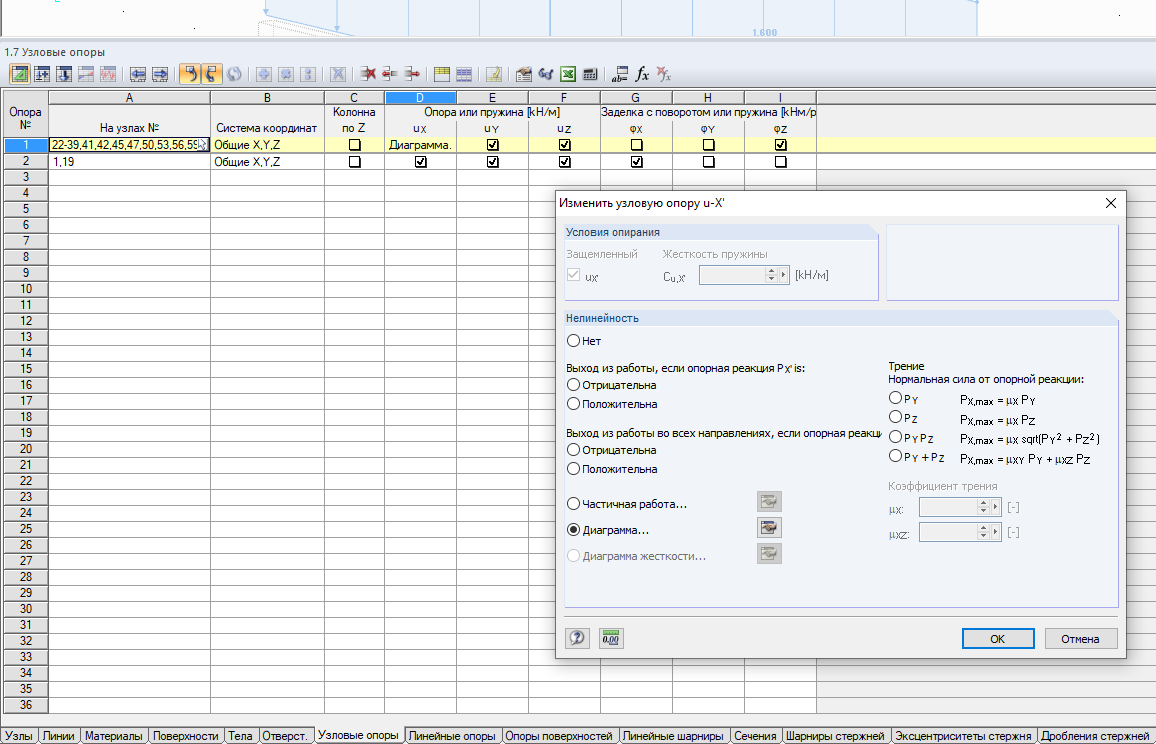Switch to the 'Линейные опоры' tab
The width and height of the screenshot is (1156, 744).
452,736
